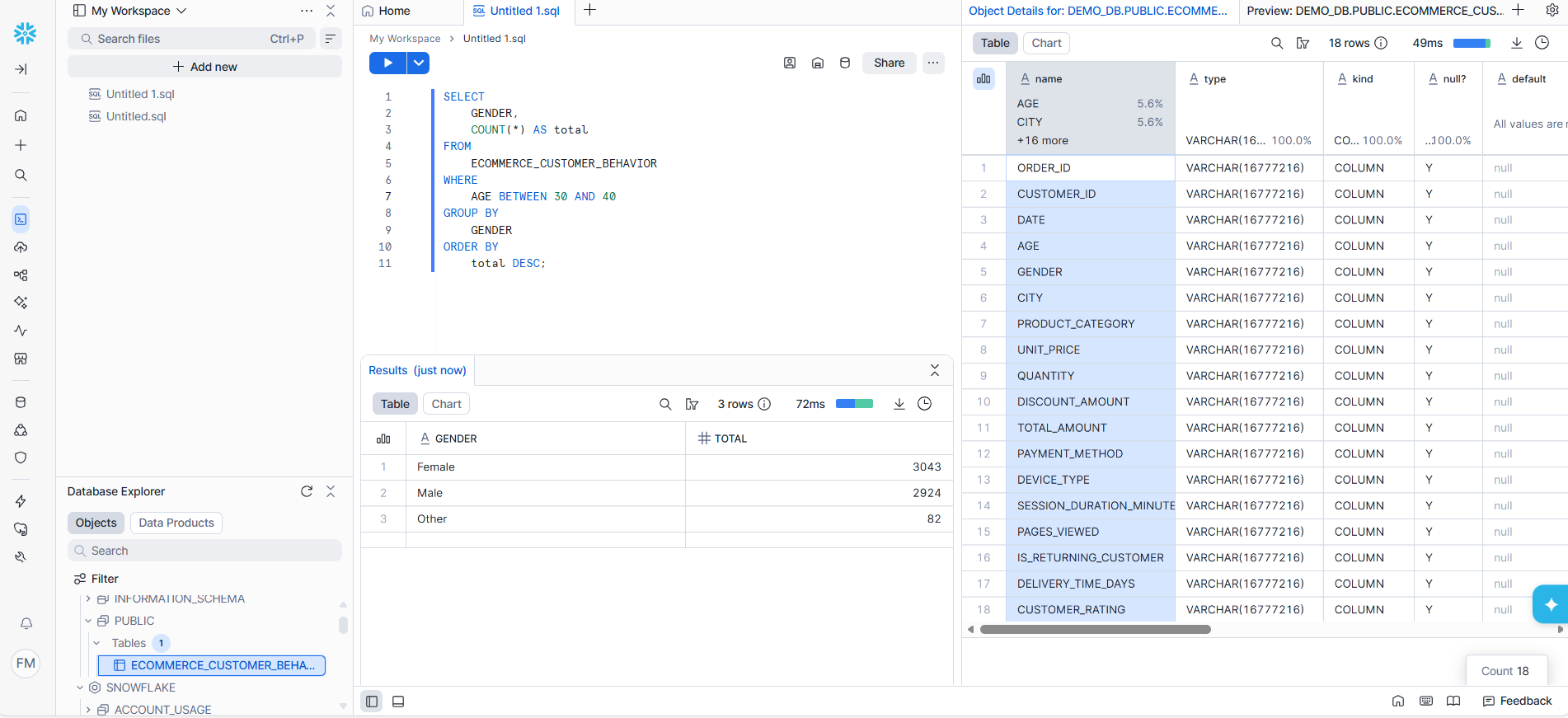
Task: Select Data Products in Database Explorer
Action: (176, 523)
